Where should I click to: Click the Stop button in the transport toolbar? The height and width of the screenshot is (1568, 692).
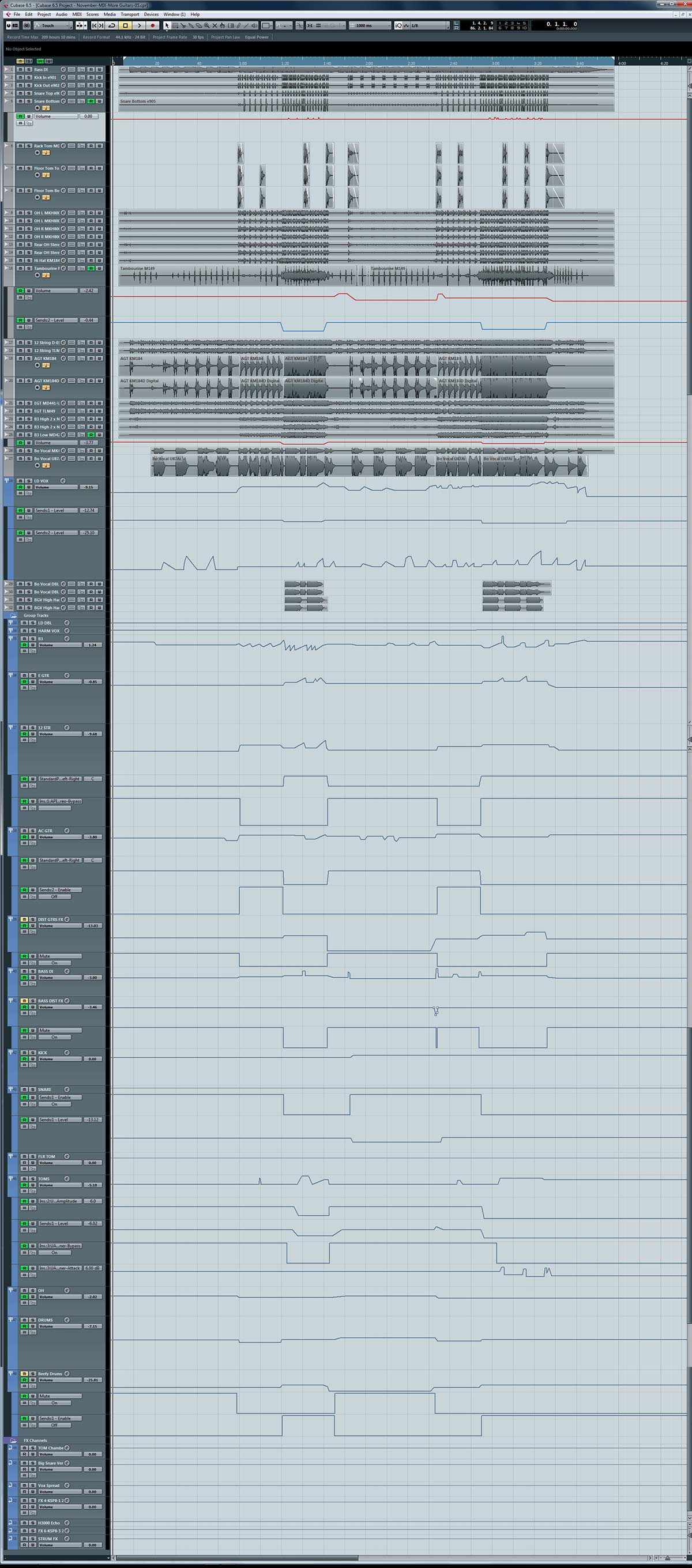coord(126,25)
